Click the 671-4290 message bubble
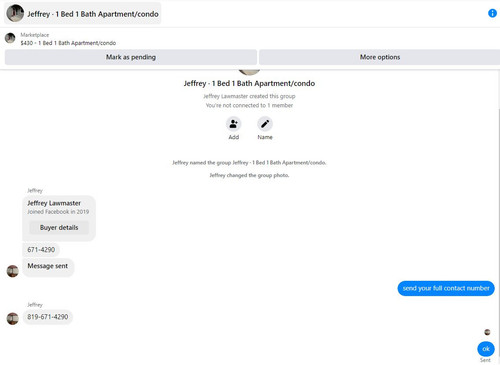Screen dimensions: 500x365 click(x=41, y=250)
